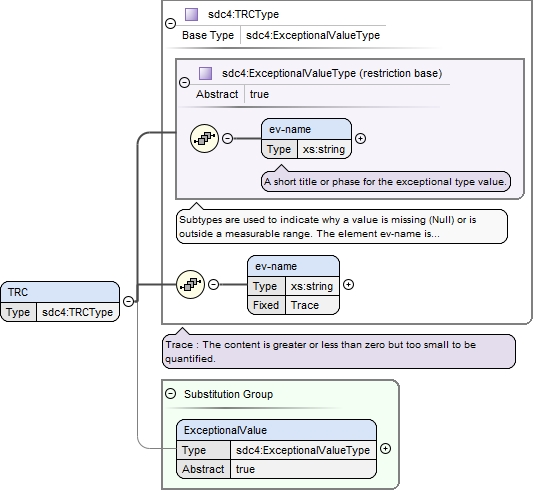Screen dimensions: 534x491
Task: Expand the ev-name element in restriction base
Action: (360, 138)
